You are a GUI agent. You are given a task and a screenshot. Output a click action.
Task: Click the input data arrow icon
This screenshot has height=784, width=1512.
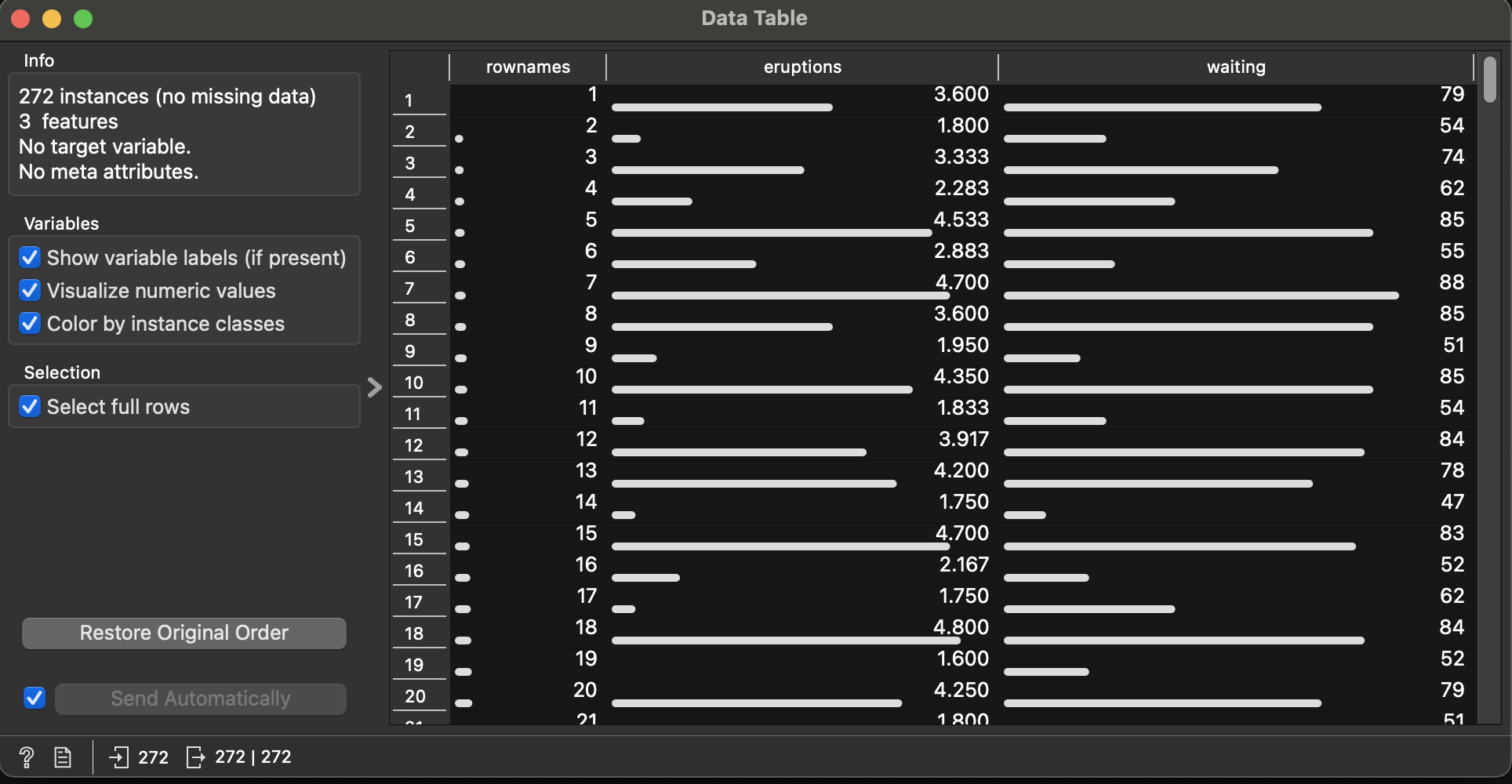pos(118,757)
